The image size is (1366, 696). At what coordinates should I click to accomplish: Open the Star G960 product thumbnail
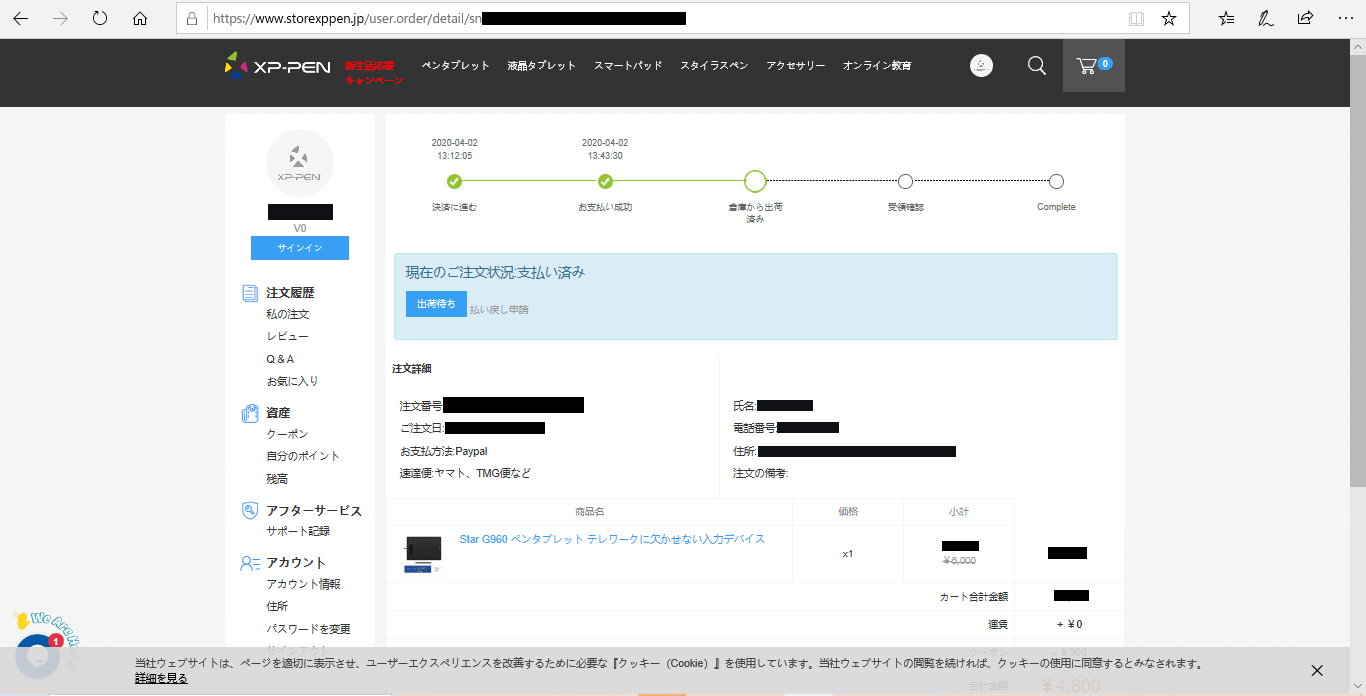[x=422, y=554]
